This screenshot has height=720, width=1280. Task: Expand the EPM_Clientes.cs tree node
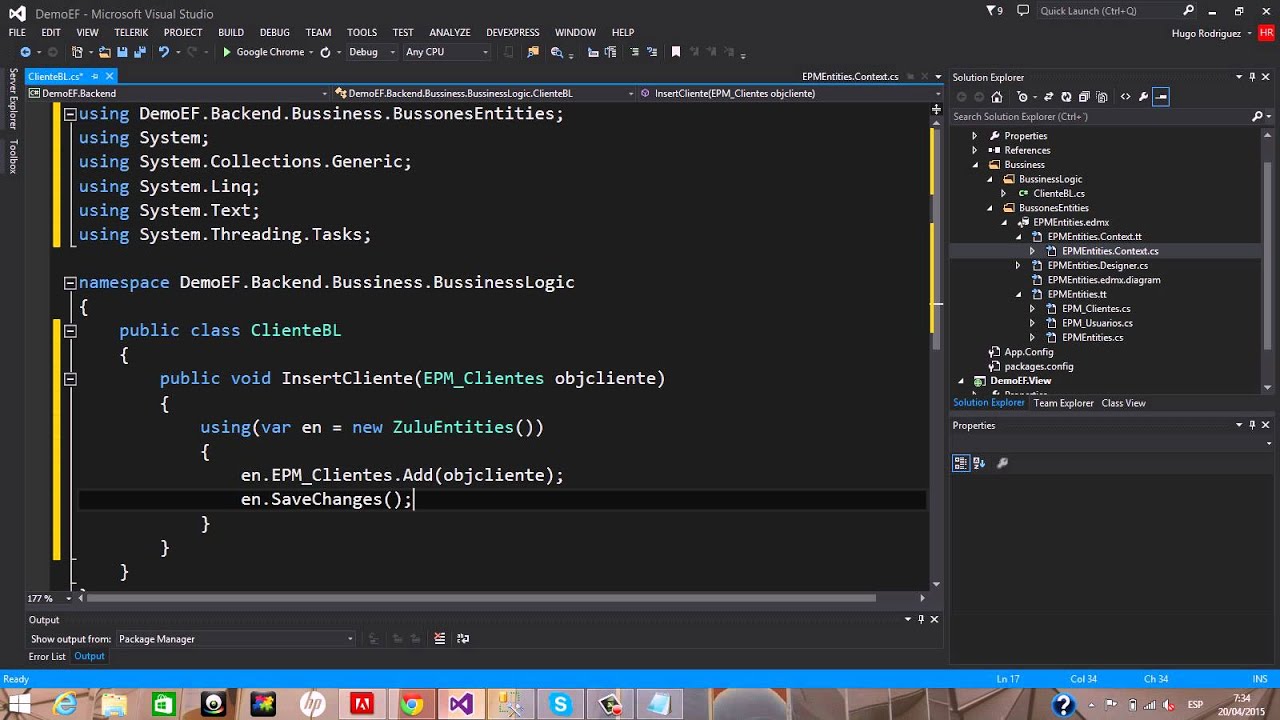(1032, 309)
